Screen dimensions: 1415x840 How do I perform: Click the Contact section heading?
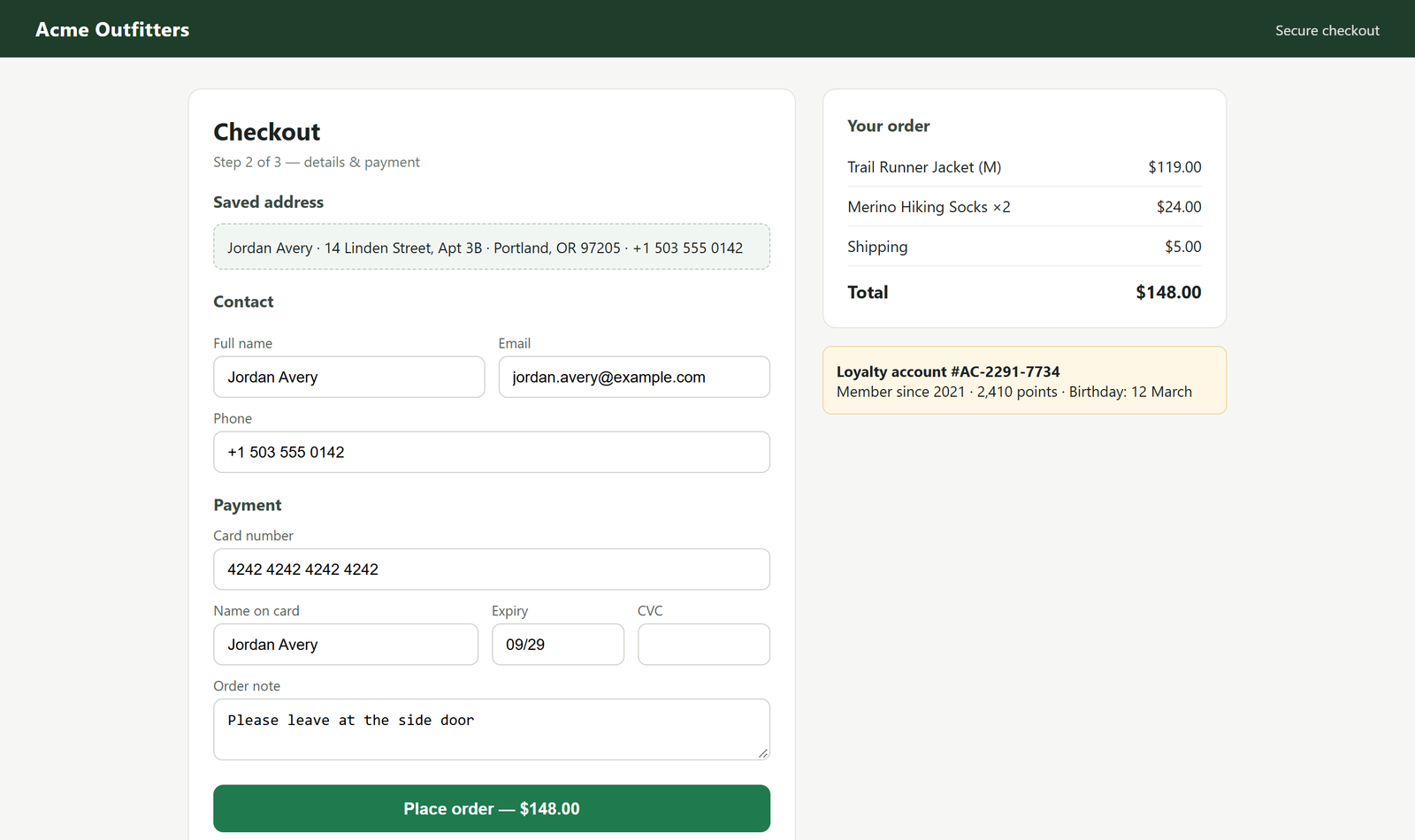pos(243,302)
